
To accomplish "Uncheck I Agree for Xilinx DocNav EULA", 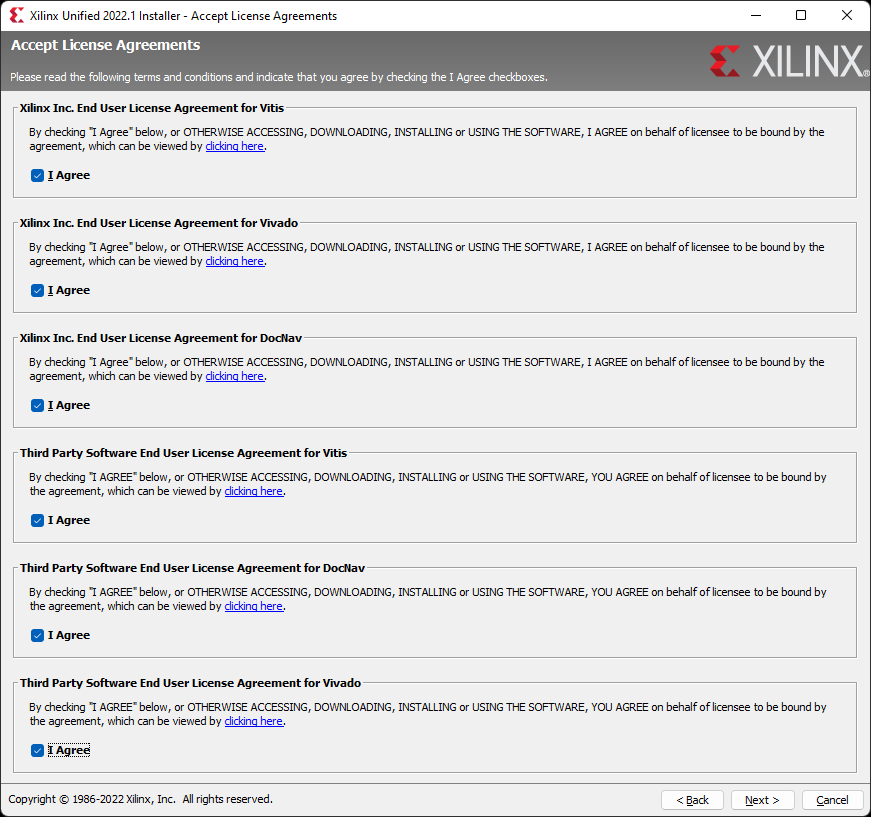I will pyautogui.click(x=37, y=405).
